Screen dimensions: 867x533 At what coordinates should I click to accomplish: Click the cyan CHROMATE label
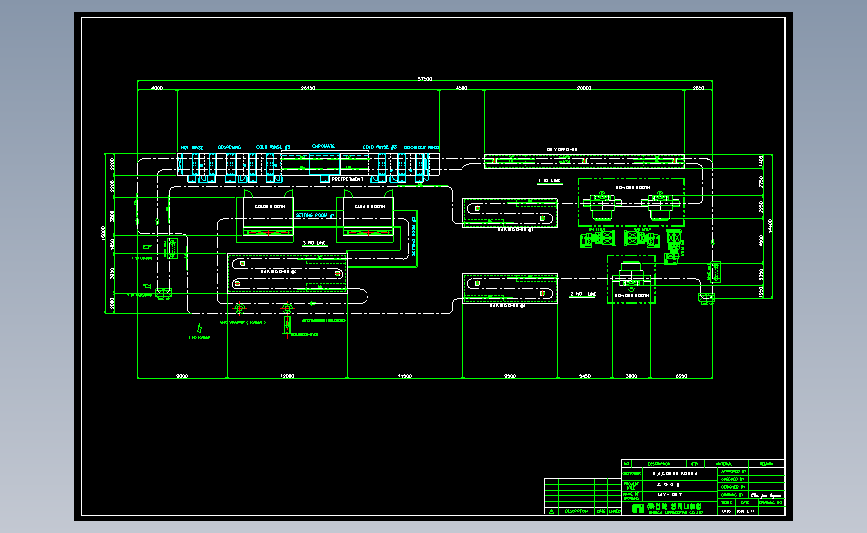323,147
